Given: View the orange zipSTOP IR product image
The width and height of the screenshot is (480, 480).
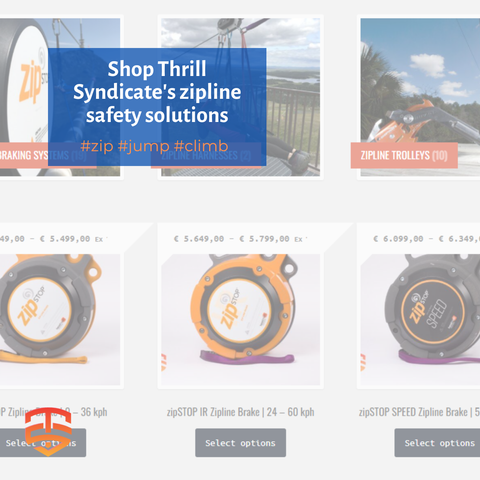Looking at the screenshot, I should [x=240, y=320].
